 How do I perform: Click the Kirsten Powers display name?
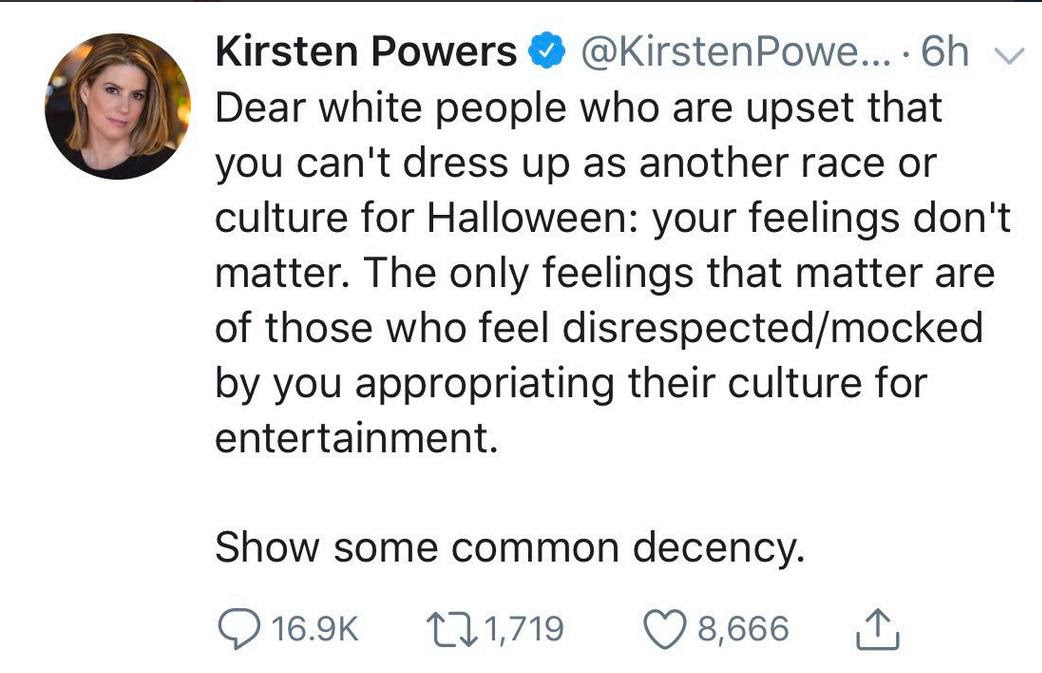366,53
